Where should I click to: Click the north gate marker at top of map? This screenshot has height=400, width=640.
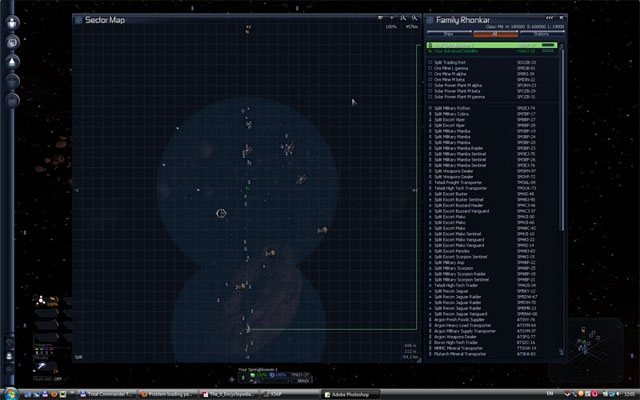point(248,29)
